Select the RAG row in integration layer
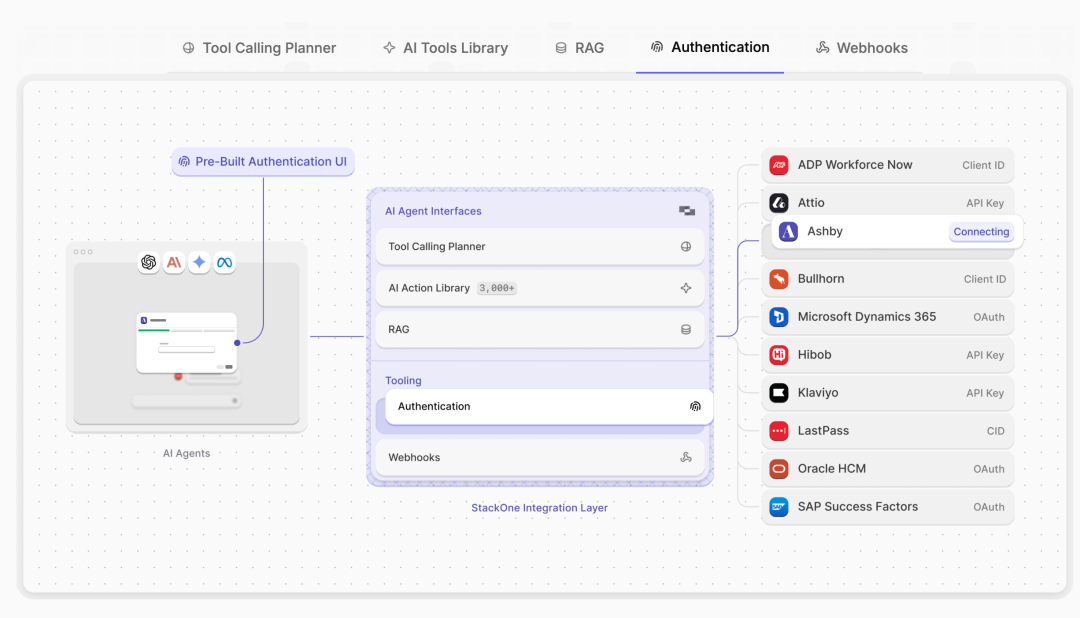 coord(540,329)
